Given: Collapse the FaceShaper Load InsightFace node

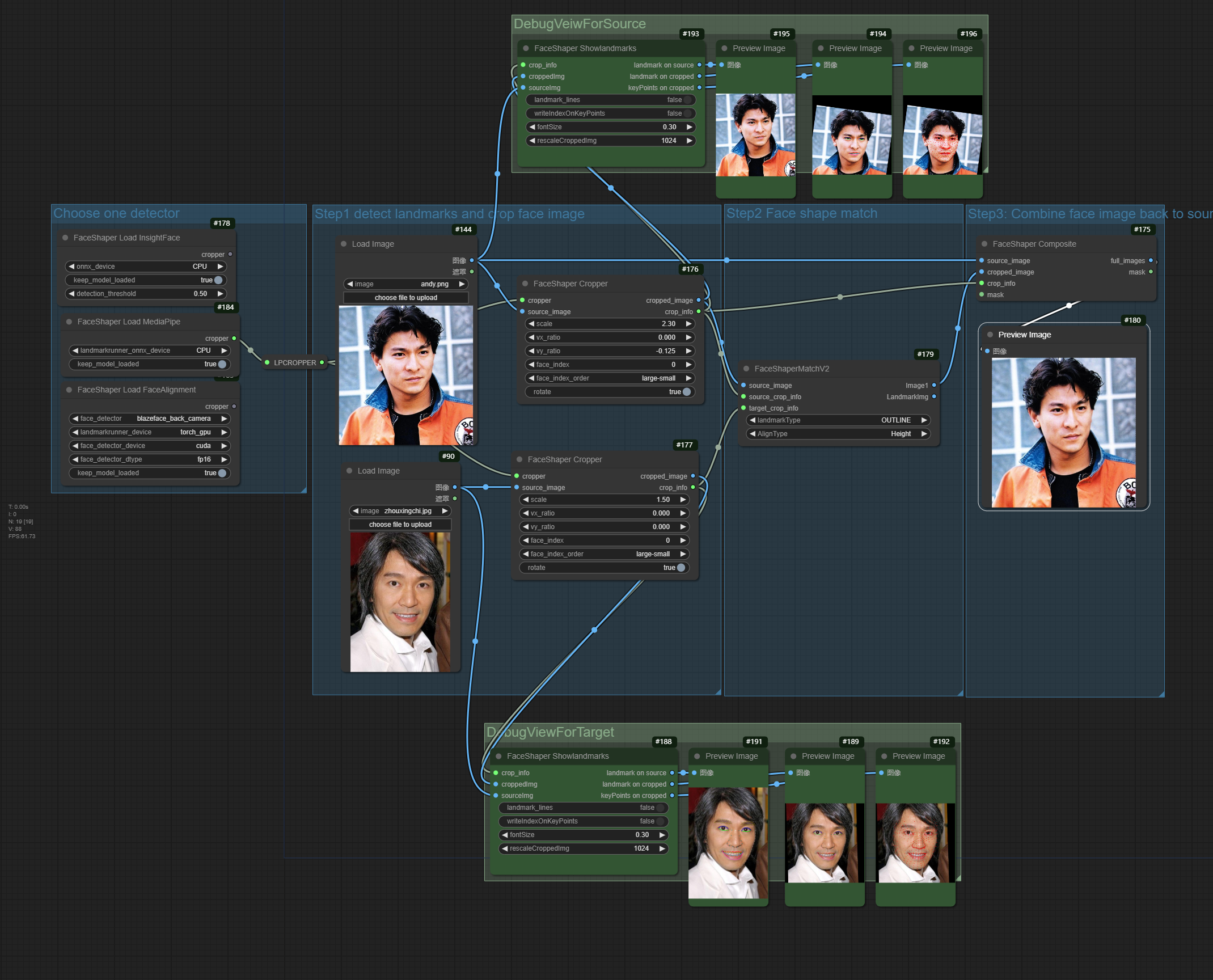Looking at the screenshot, I should [x=65, y=238].
